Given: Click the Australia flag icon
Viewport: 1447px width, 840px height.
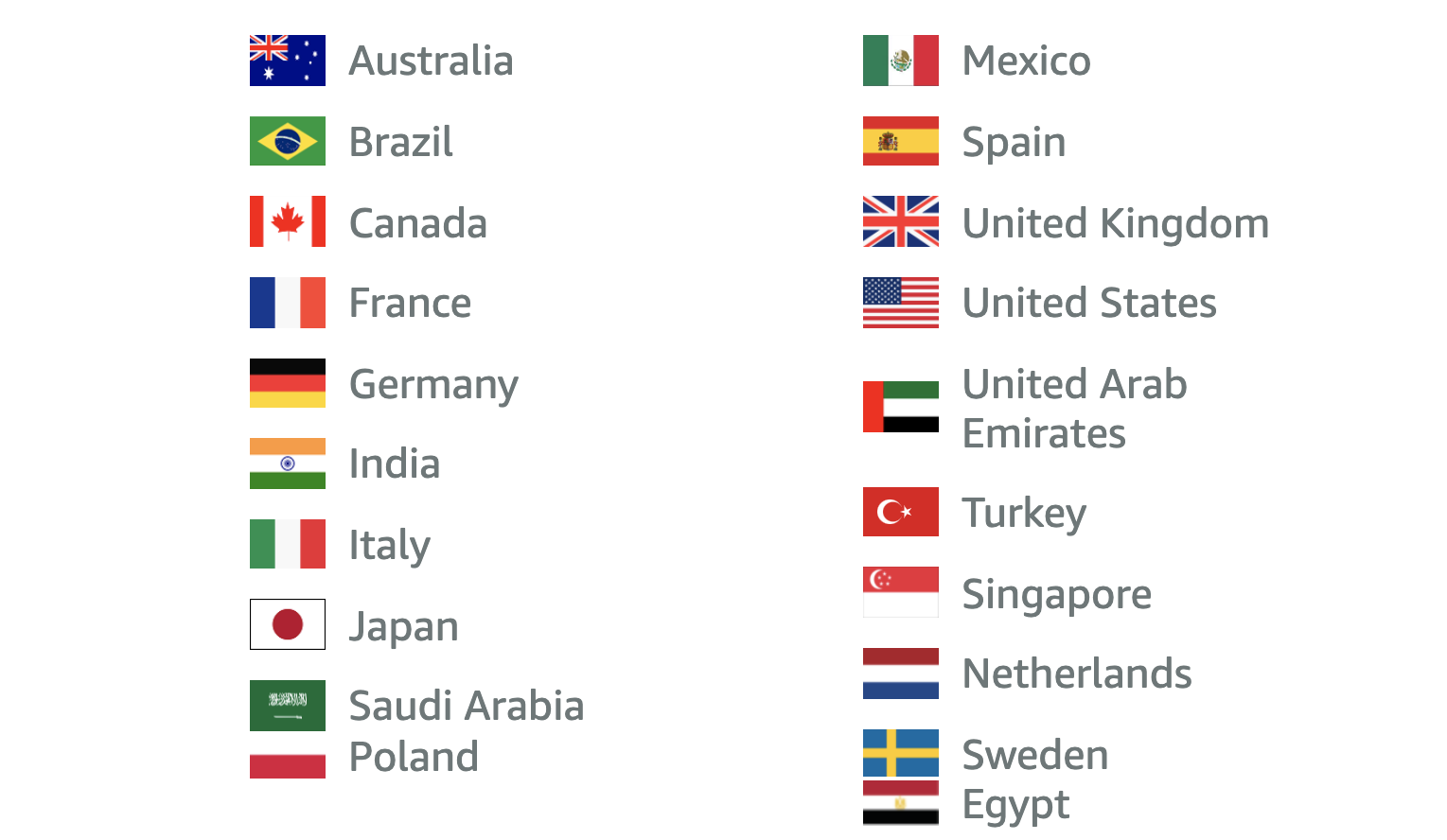Looking at the screenshot, I should tap(288, 61).
